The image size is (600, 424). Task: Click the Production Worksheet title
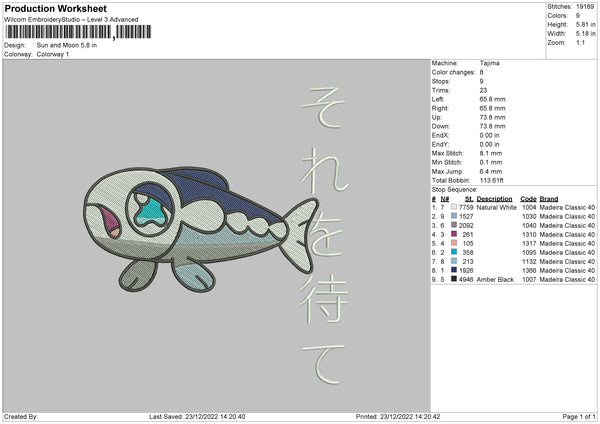coord(56,8)
